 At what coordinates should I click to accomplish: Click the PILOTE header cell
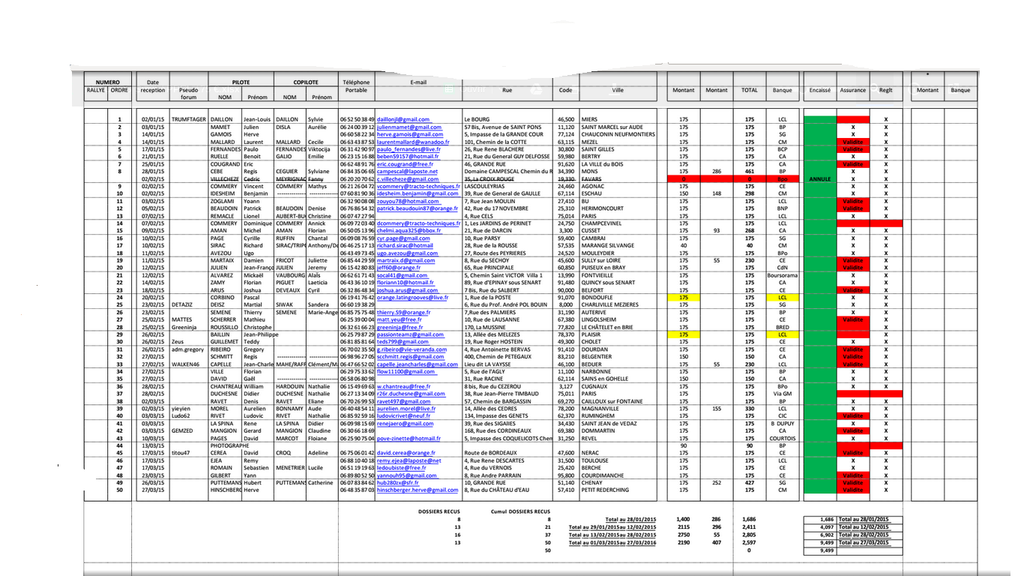pos(240,82)
